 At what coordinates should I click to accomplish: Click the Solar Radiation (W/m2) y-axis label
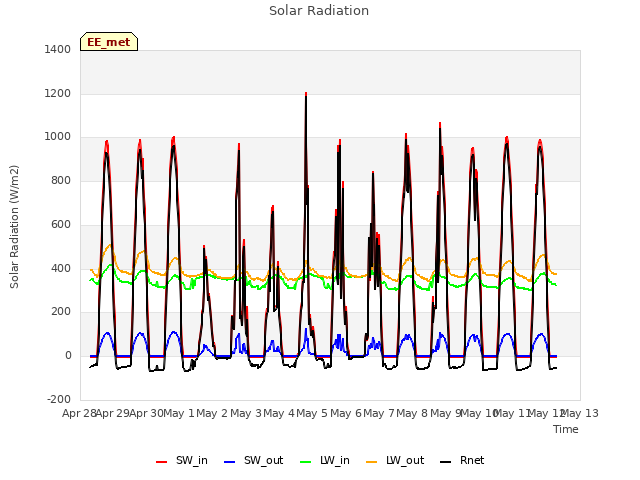pyautogui.click(x=14, y=227)
